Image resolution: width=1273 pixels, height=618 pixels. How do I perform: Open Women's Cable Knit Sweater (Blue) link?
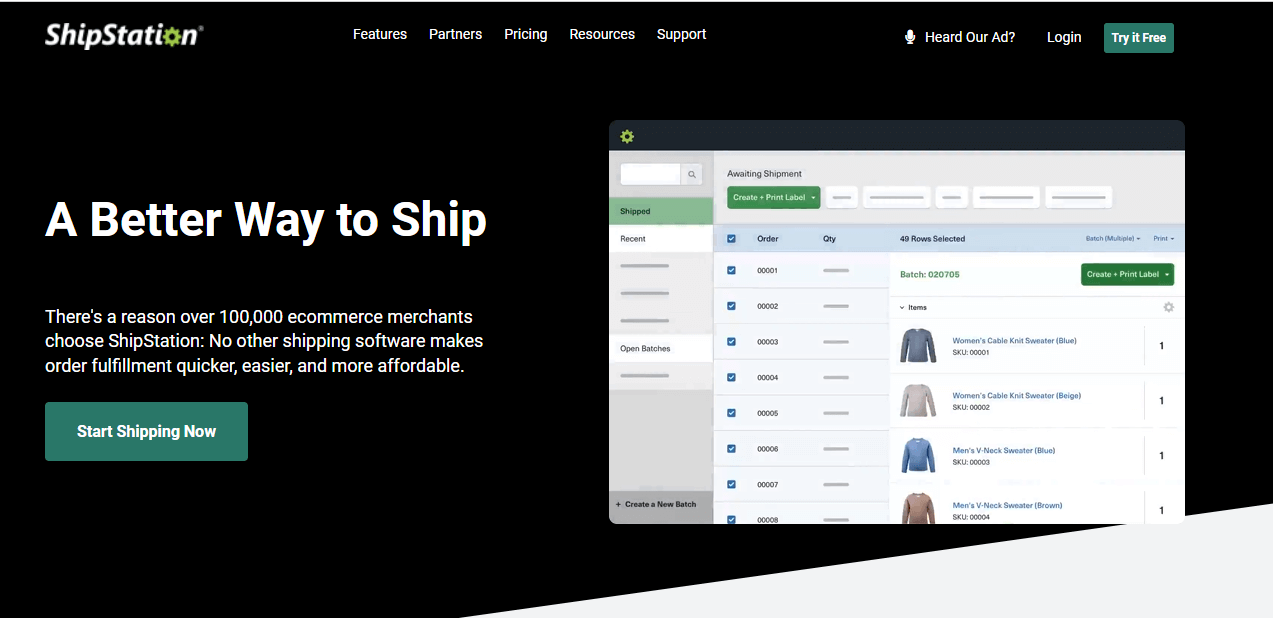tap(1014, 340)
